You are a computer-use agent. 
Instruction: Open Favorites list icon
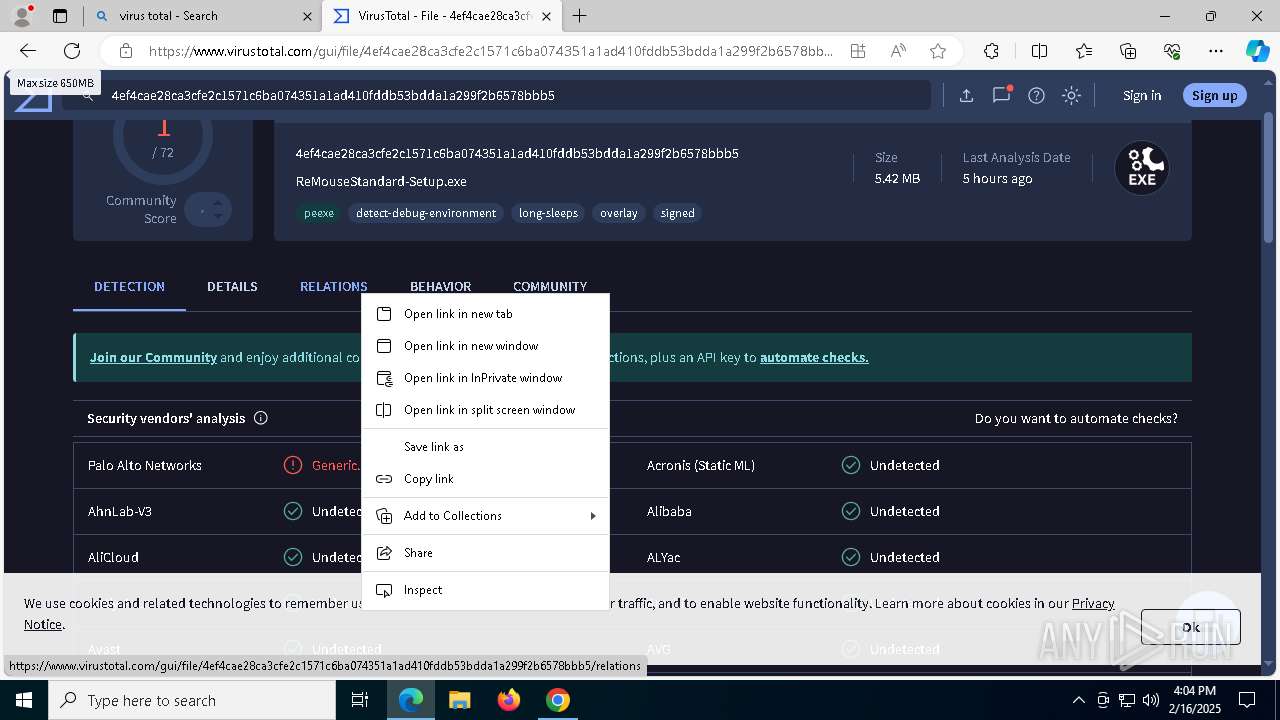click(x=1084, y=51)
